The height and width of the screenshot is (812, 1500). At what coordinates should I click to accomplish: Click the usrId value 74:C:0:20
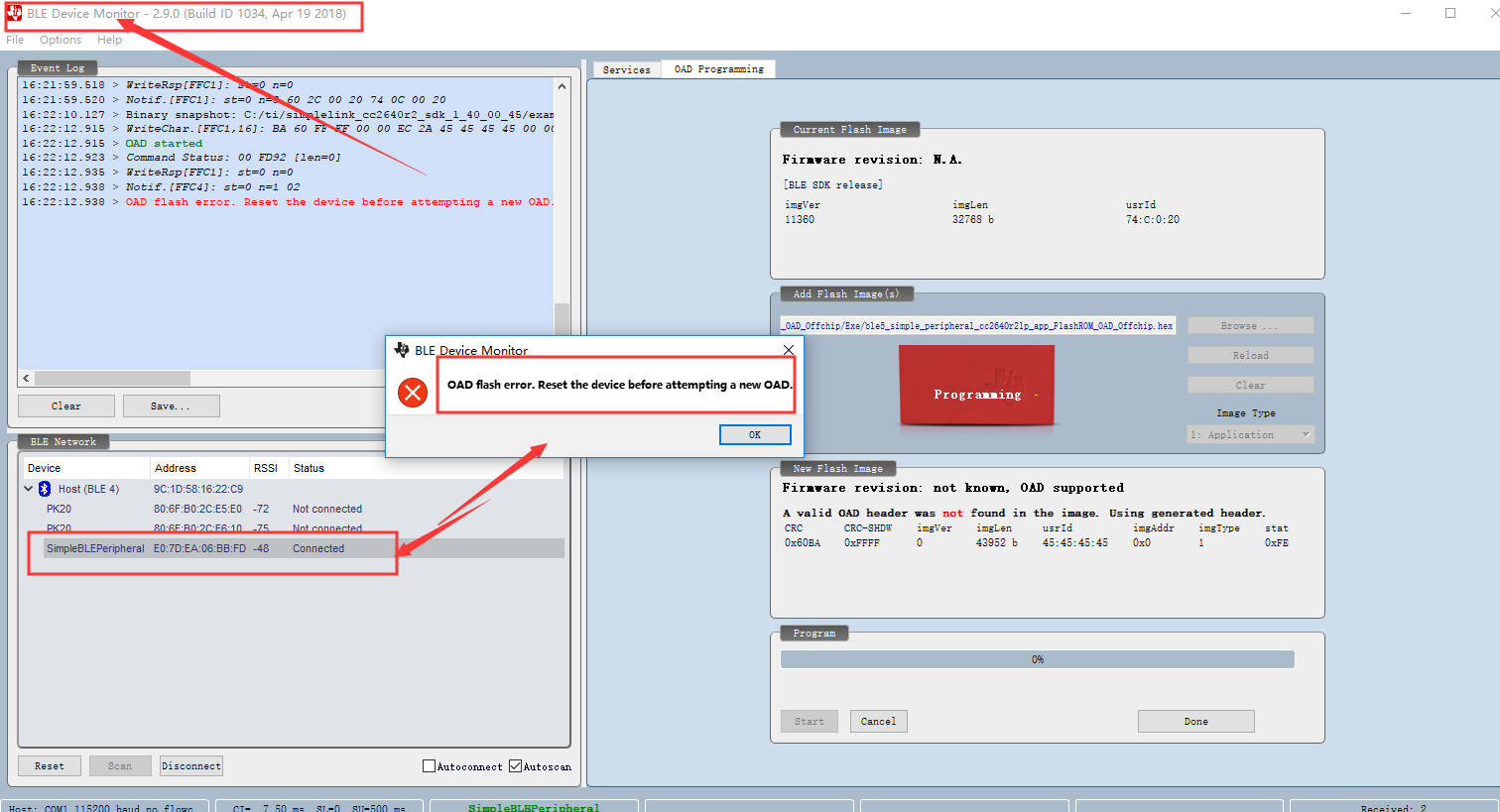tap(1153, 220)
